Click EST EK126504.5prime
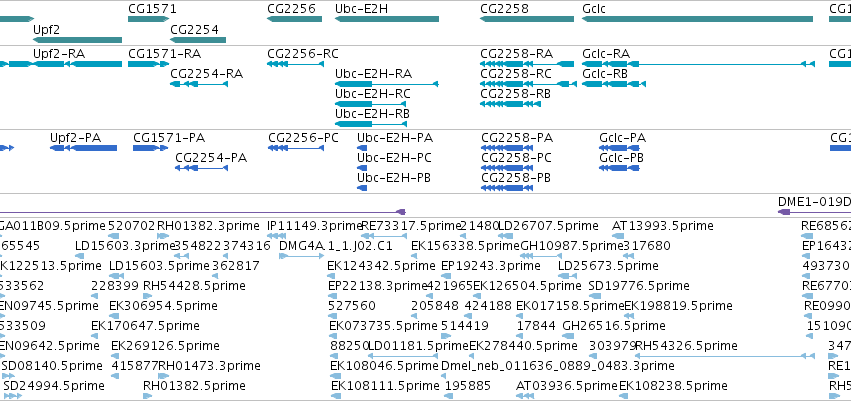Viewport: 851px width, 401px height. coord(527,286)
